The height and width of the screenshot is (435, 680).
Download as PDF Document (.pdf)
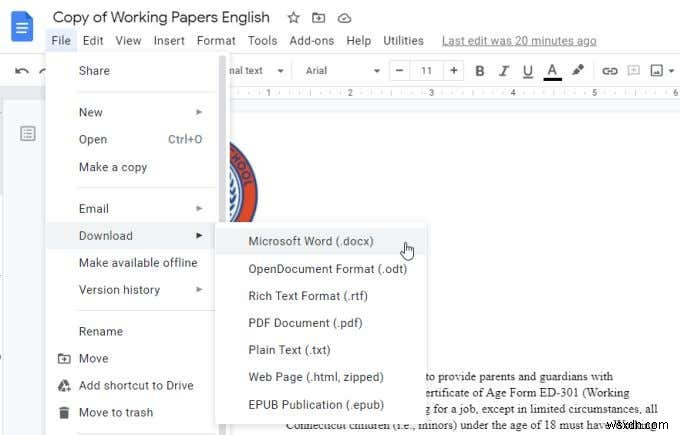[321, 323]
